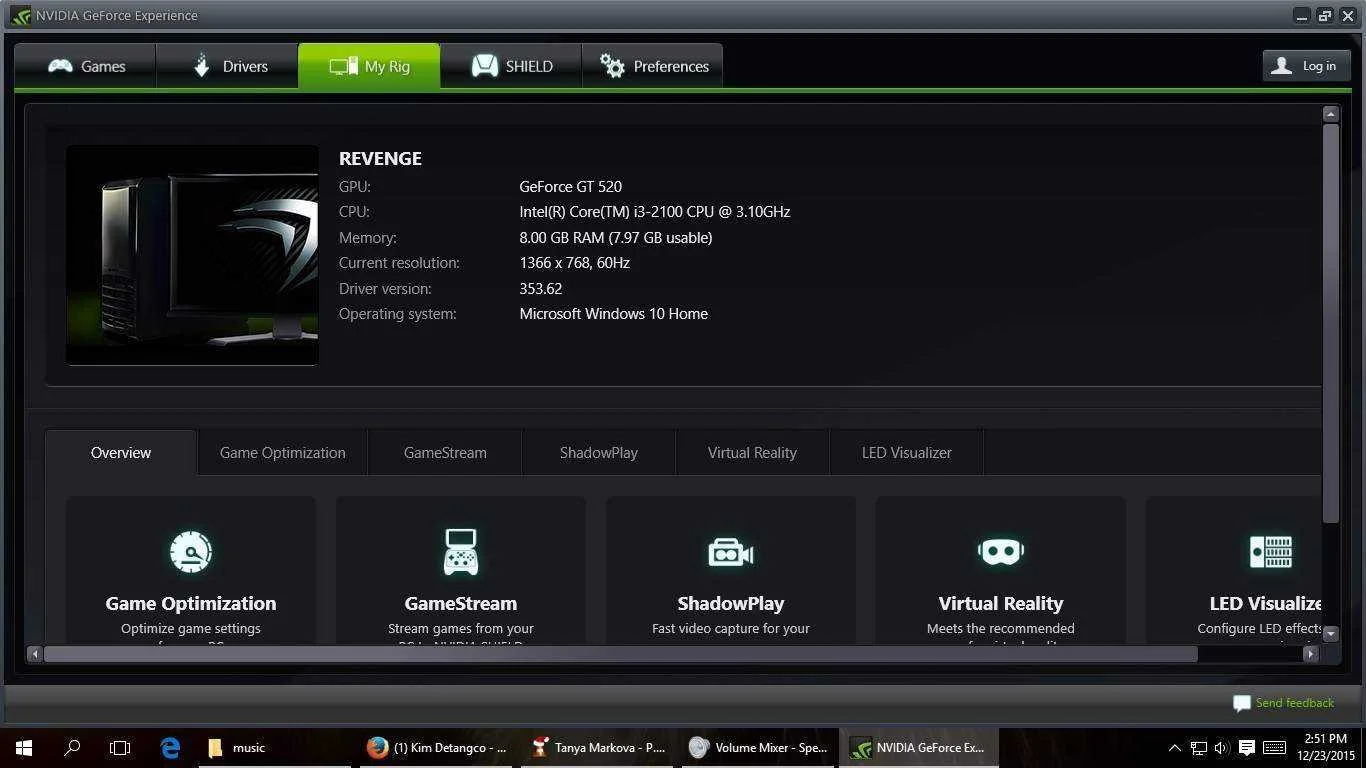Open the Games tab
Screen dimensions: 1366x768
pyautogui.click(x=86, y=66)
